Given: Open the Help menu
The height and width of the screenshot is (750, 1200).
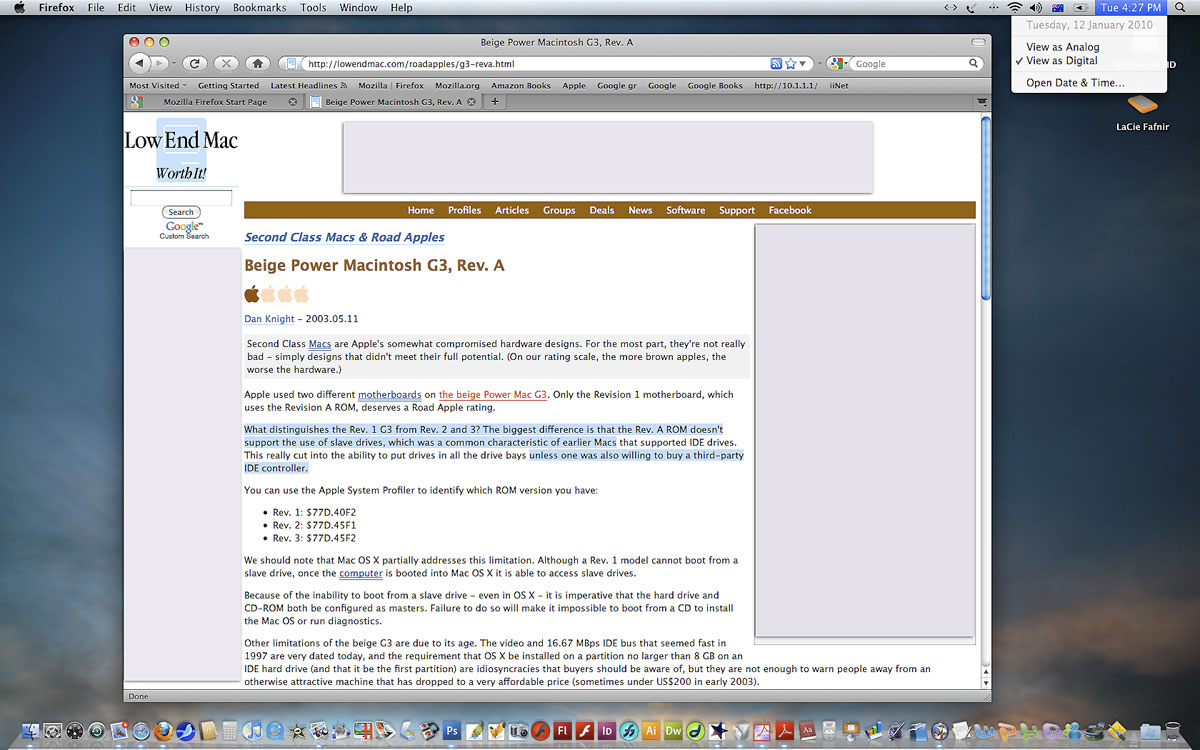Looking at the screenshot, I should (401, 7).
